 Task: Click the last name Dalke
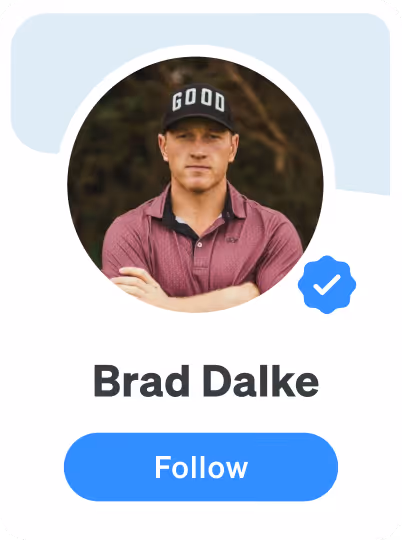point(261,381)
